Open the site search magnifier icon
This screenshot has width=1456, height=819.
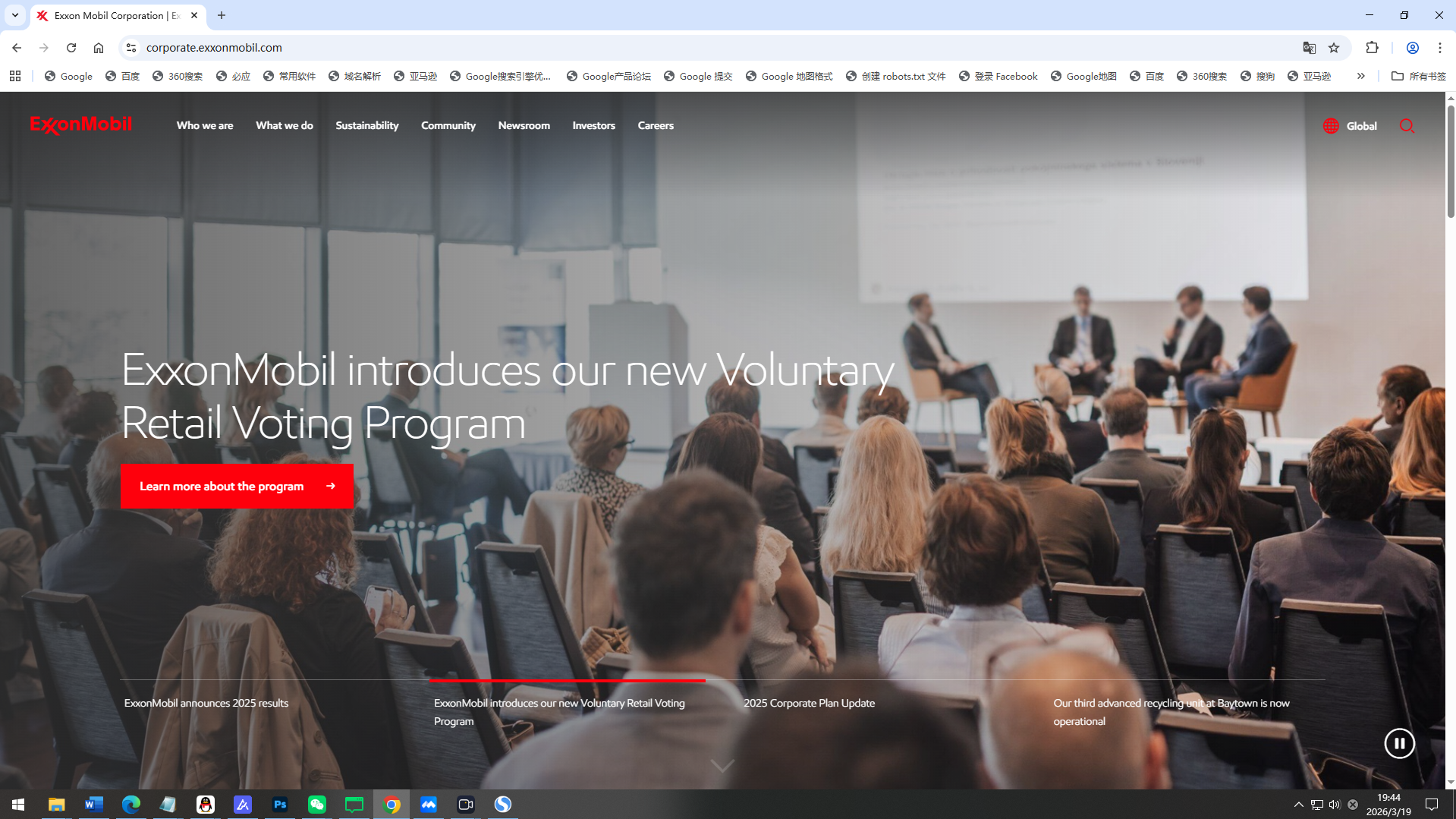pos(1407,126)
